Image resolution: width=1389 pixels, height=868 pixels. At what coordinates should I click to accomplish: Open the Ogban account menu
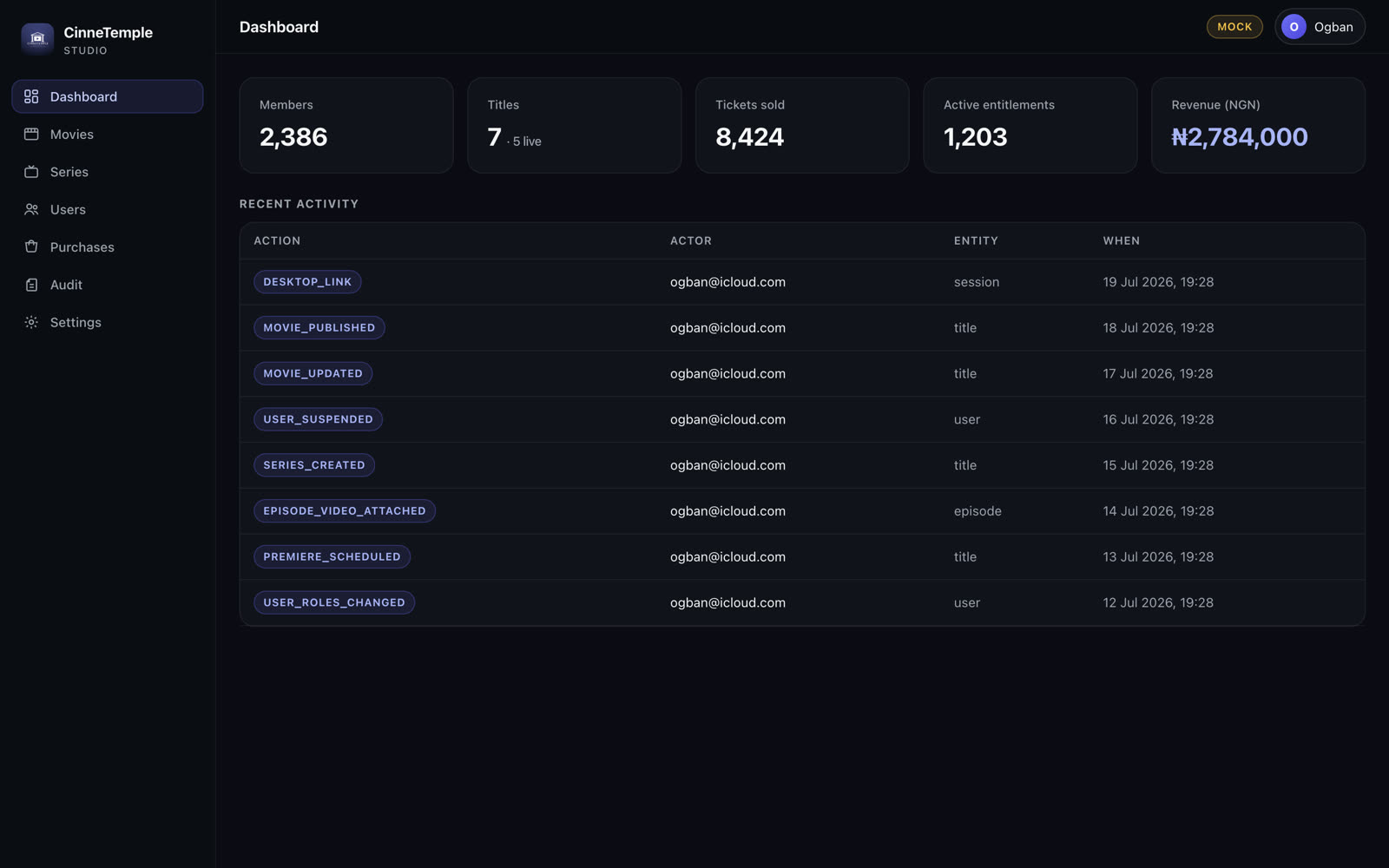1320,27
